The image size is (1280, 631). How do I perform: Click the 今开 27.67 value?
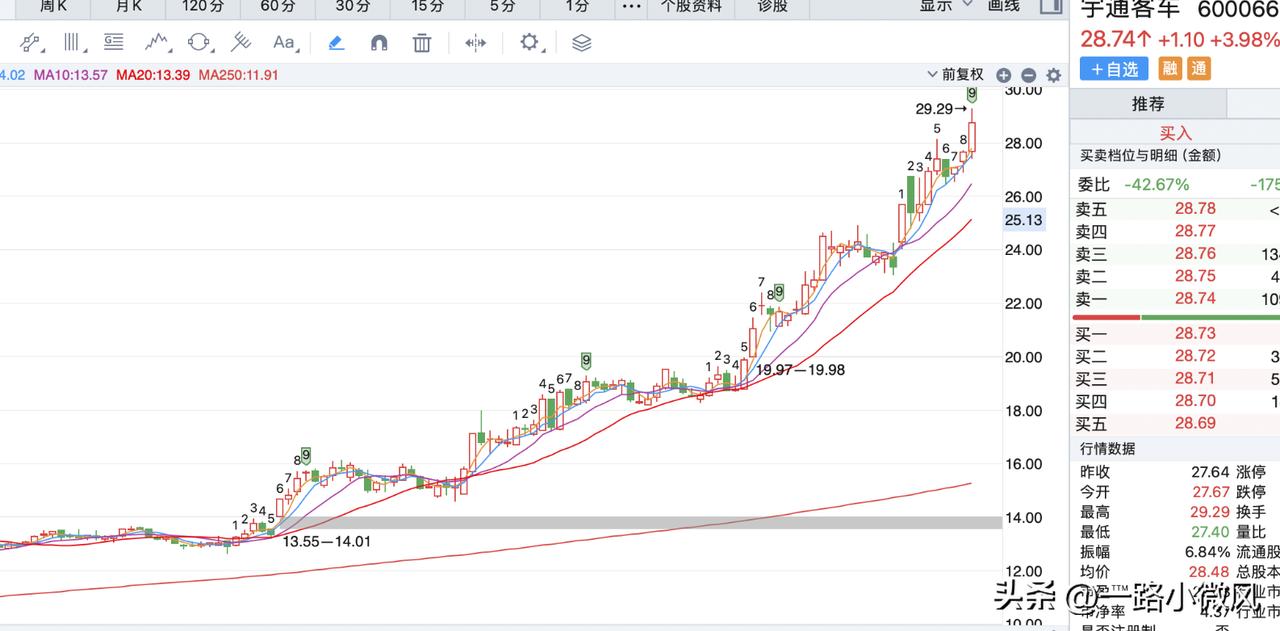pyautogui.click(x=1209, y=492)
